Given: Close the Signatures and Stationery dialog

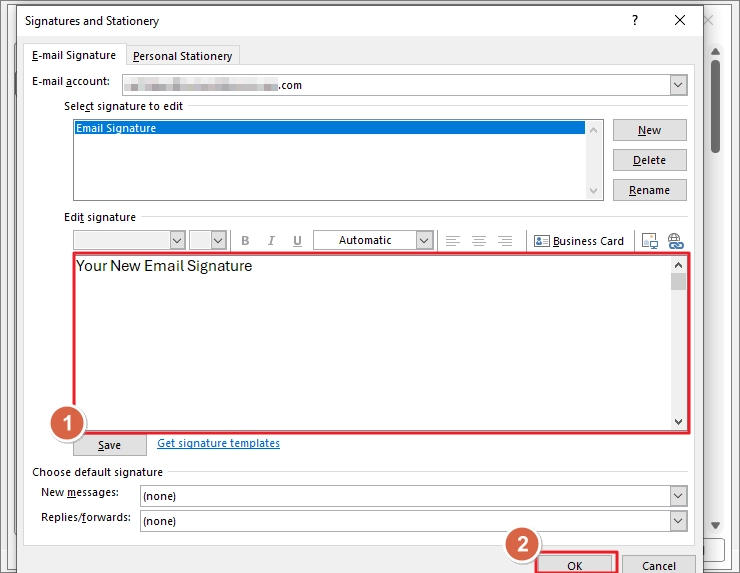Looking at the screenshot, I should pyautogui.click(x=680, y=20).
